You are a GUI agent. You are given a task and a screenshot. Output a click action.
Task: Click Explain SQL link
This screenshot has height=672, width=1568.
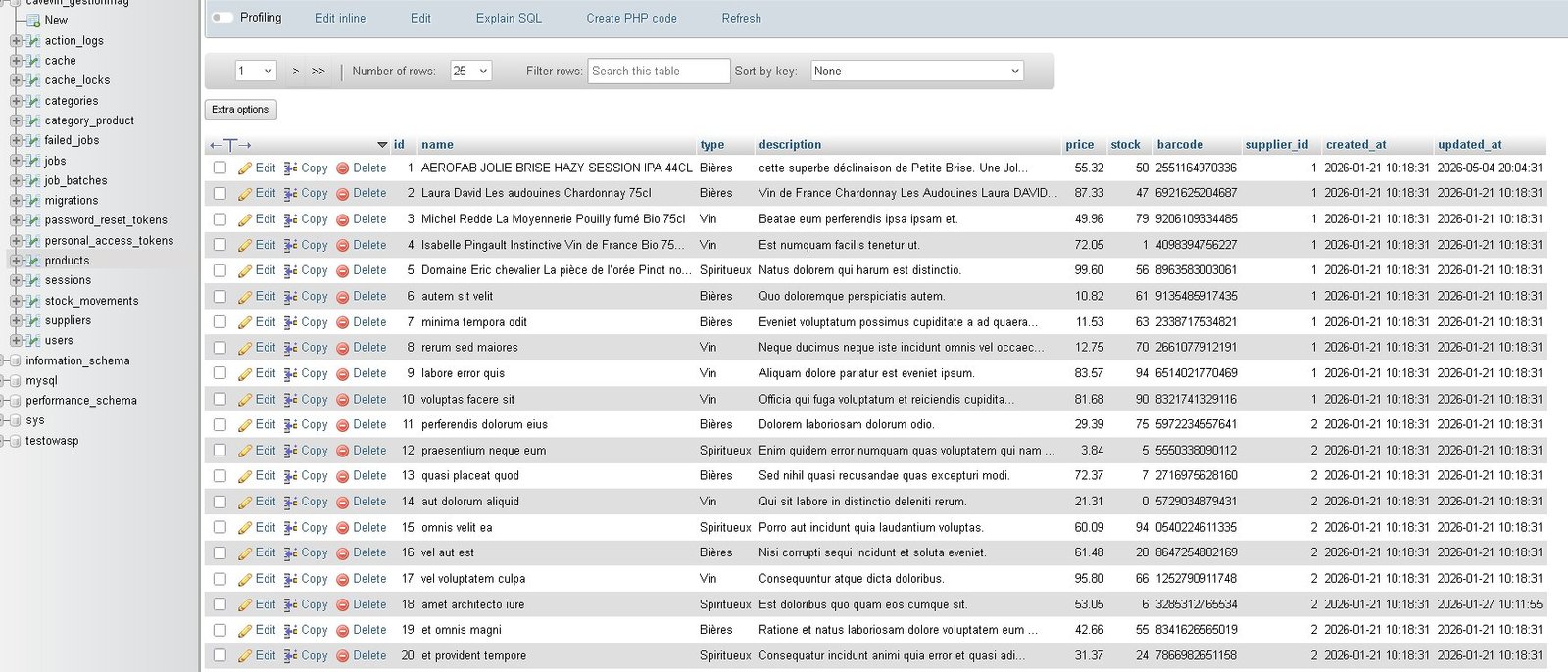[509, 18]
